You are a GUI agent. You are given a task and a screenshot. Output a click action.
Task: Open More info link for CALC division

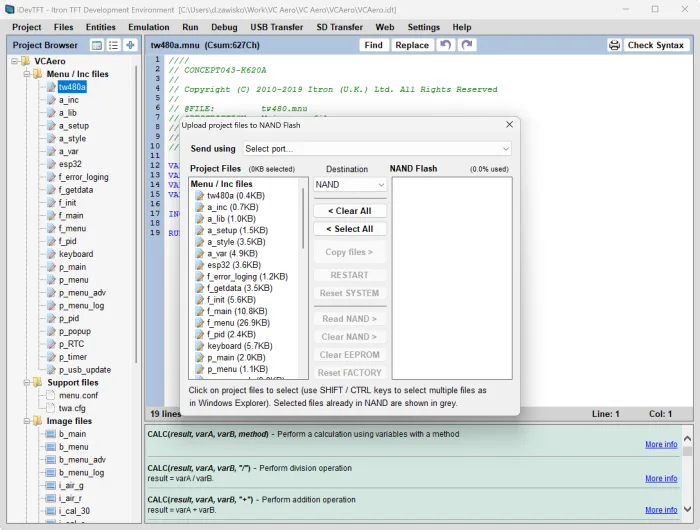(661, 478)
